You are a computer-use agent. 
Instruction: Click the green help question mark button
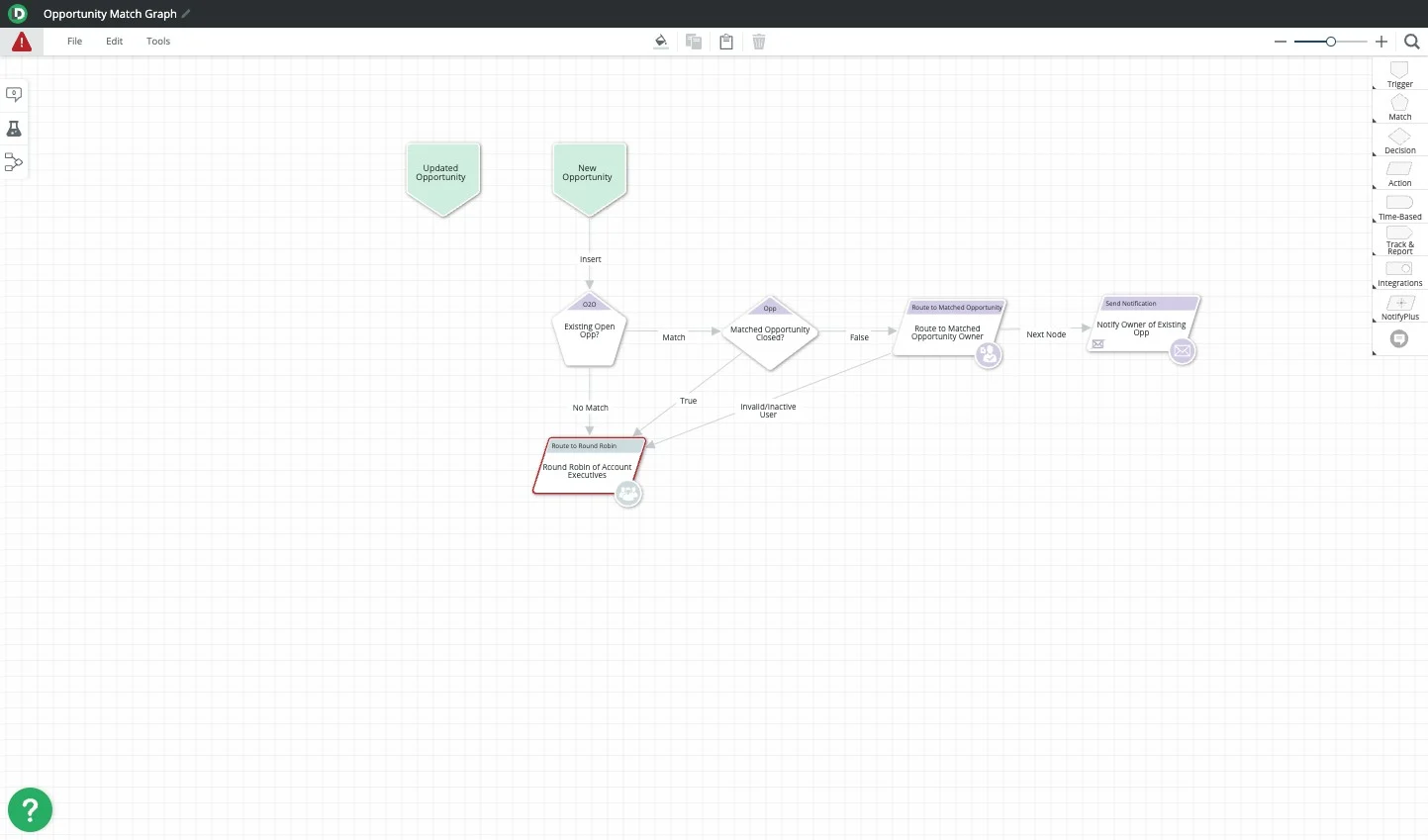click(30, 810)
